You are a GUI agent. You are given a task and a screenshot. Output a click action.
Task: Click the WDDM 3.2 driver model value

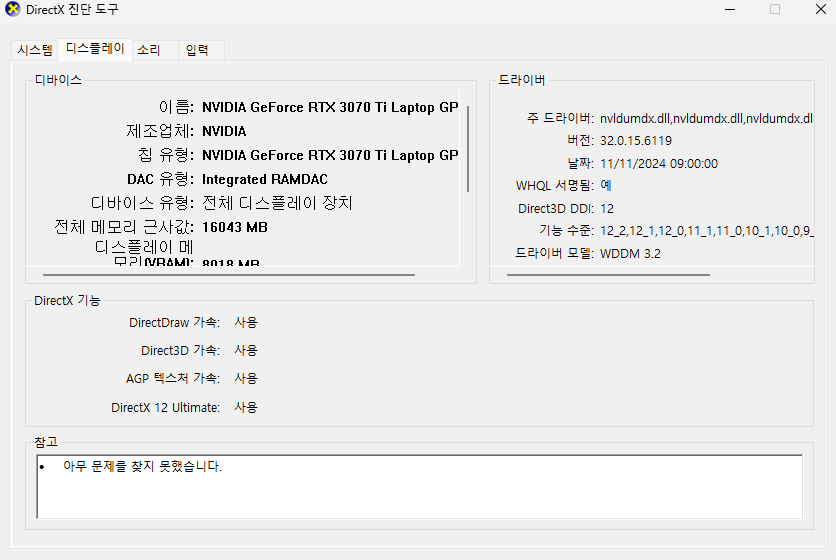[630, 254]
